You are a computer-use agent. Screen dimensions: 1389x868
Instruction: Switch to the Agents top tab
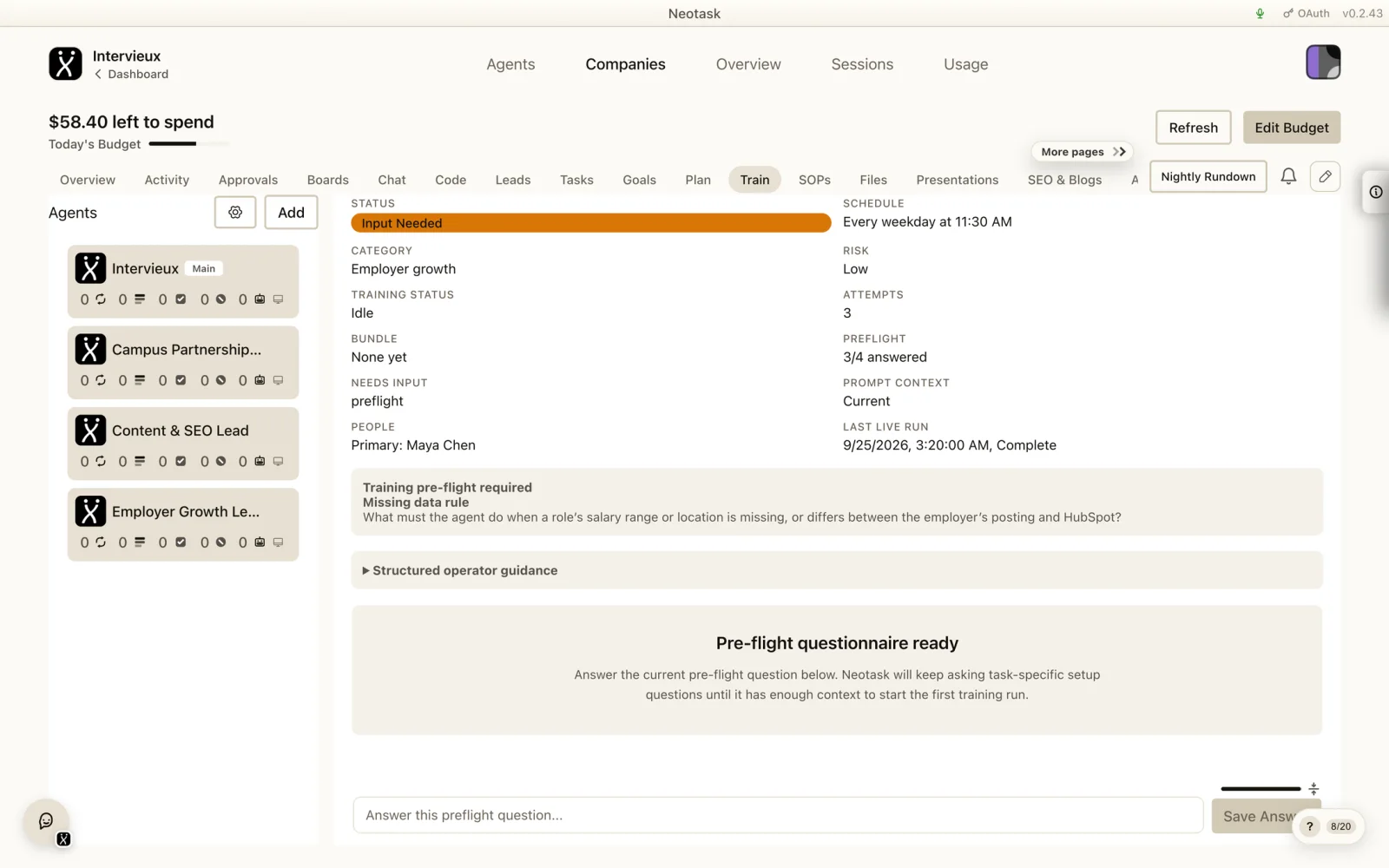pyautogui.click(x=510, y=64)
